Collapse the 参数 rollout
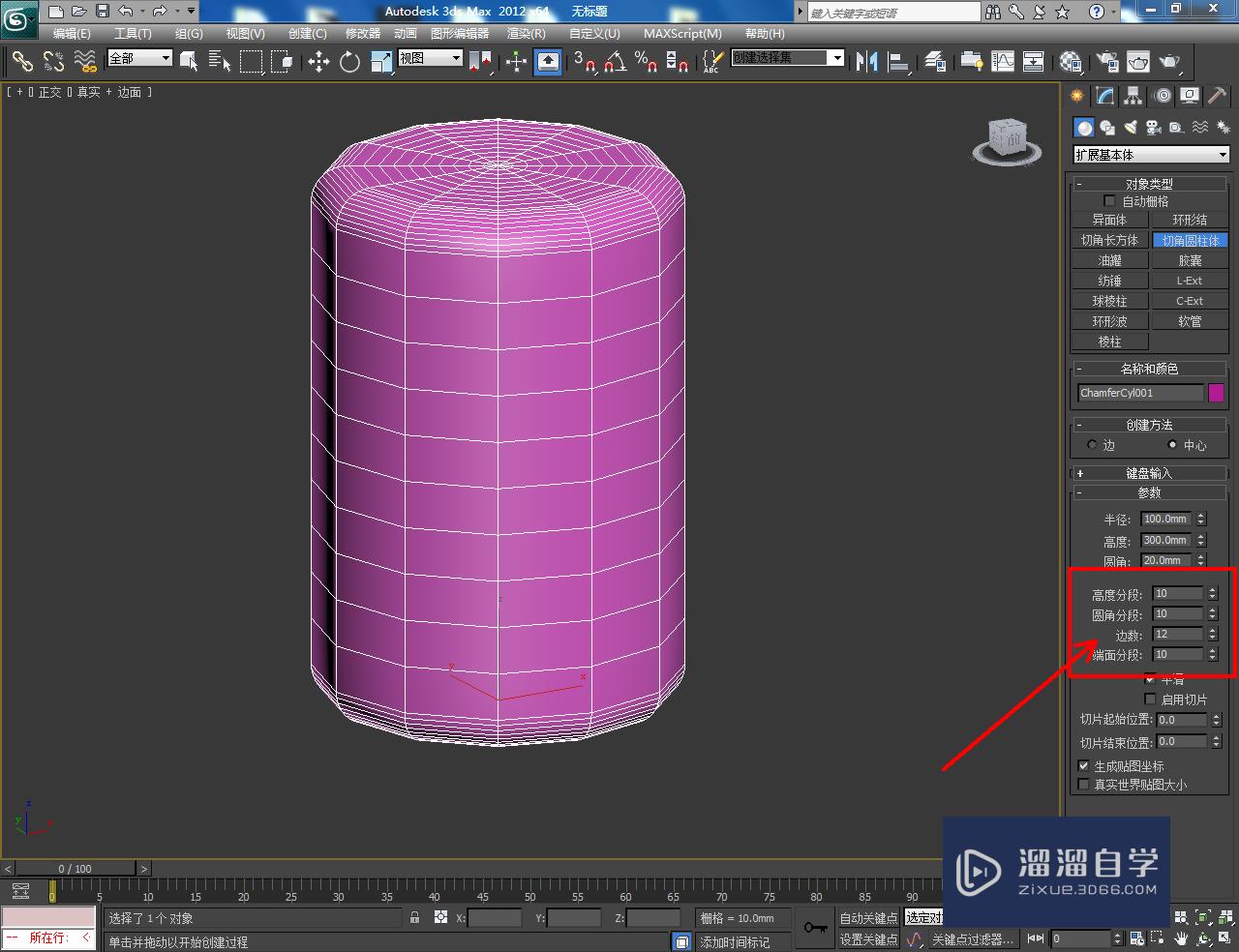This screenshot has width=1239, height=952. [1149, 492]
